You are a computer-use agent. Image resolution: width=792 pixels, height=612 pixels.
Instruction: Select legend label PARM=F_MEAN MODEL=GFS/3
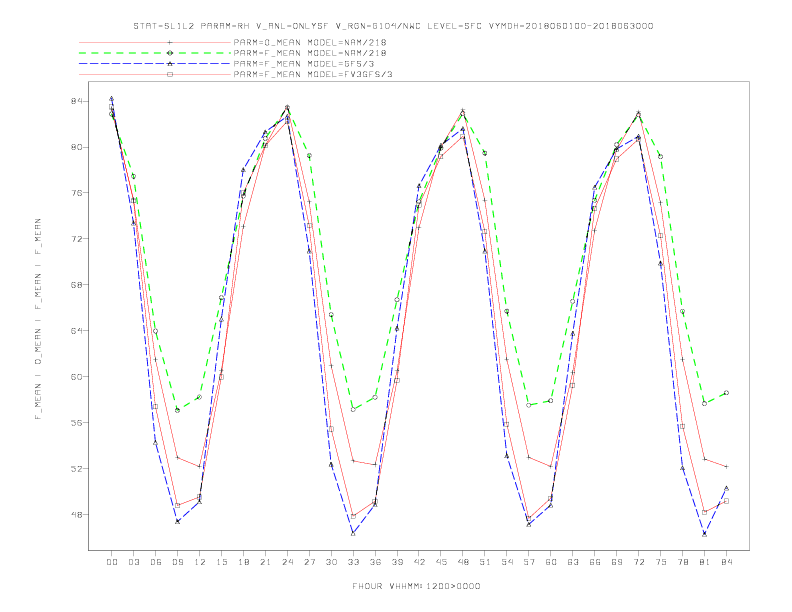tap(304, 64)
